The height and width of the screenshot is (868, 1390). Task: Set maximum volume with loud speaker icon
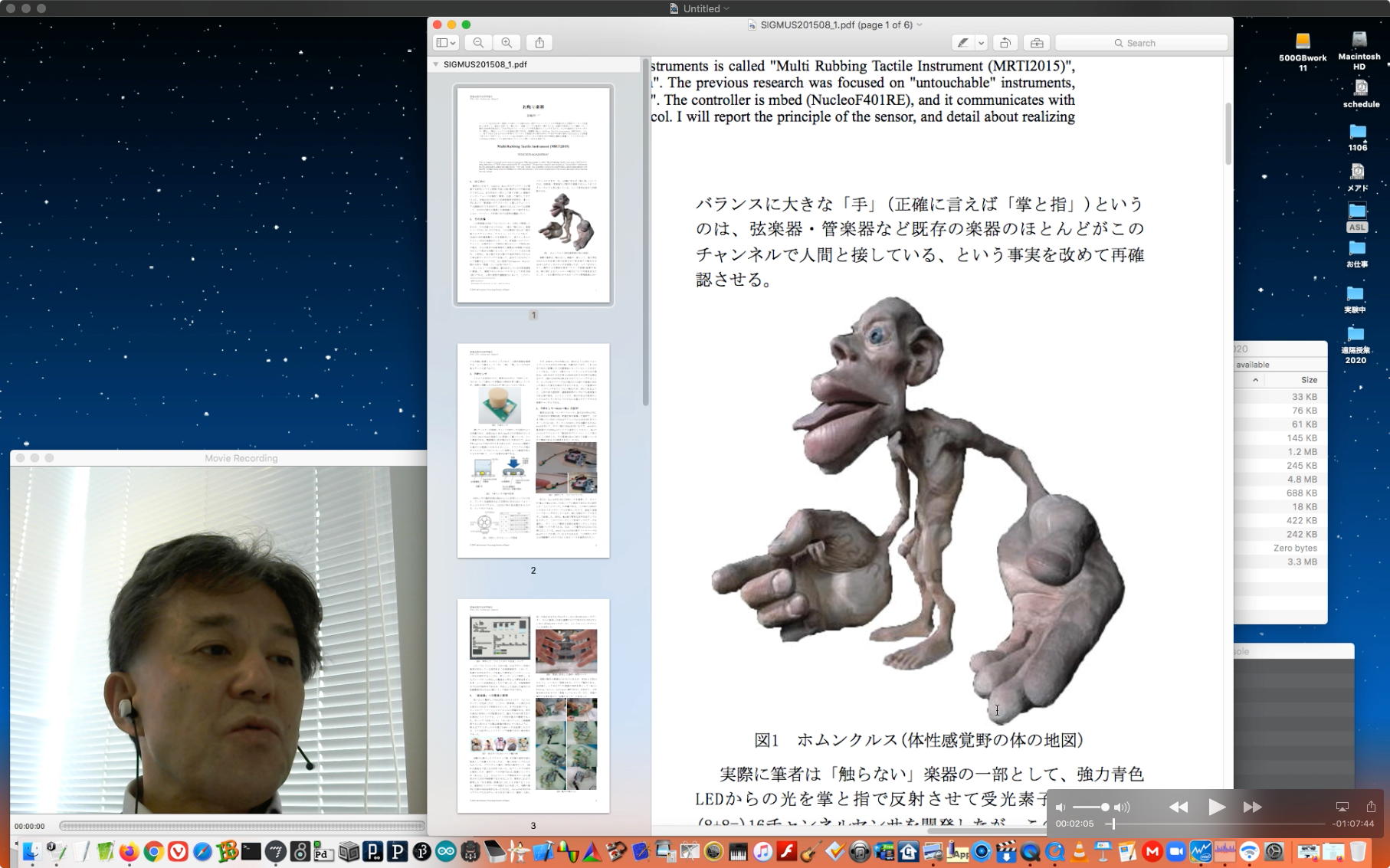tap(1123, 807)
